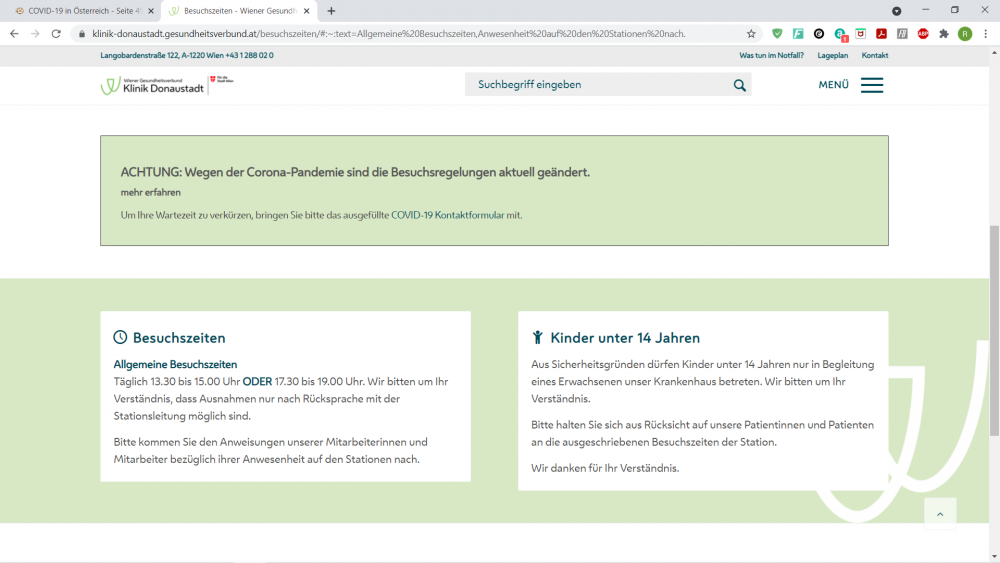Reload the page

56,33
